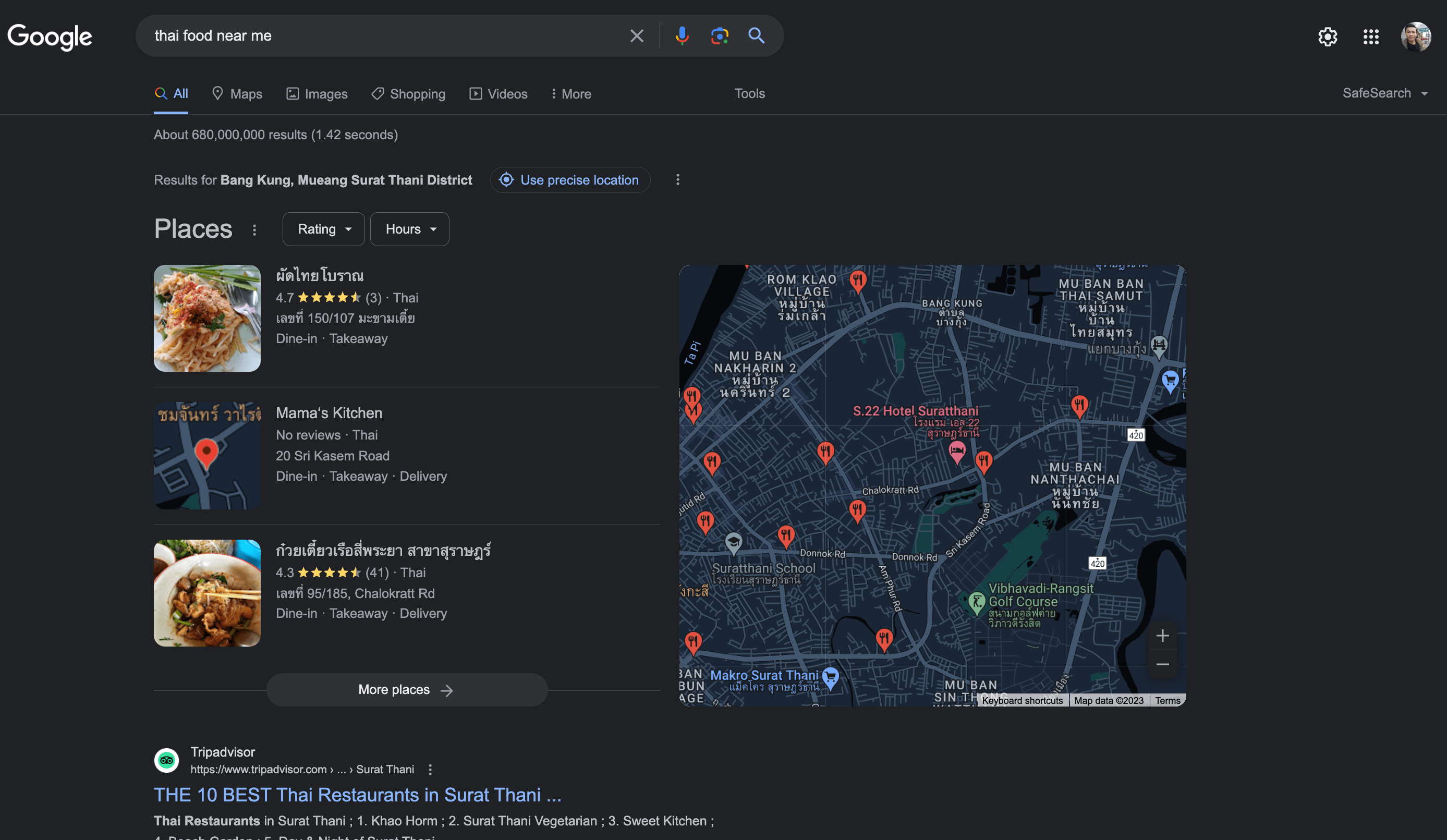The image size is (1447, 840).
Task: Zoom in on the map
Action: [x=1162, y=636]
